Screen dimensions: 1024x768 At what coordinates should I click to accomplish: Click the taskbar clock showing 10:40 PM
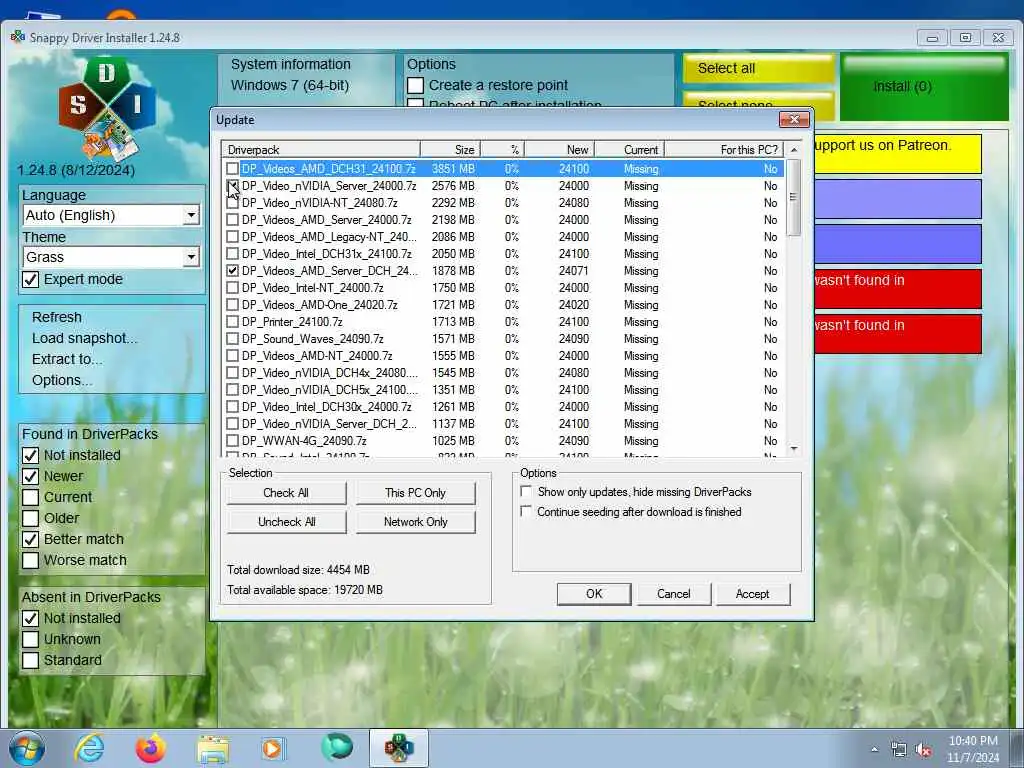973,749
